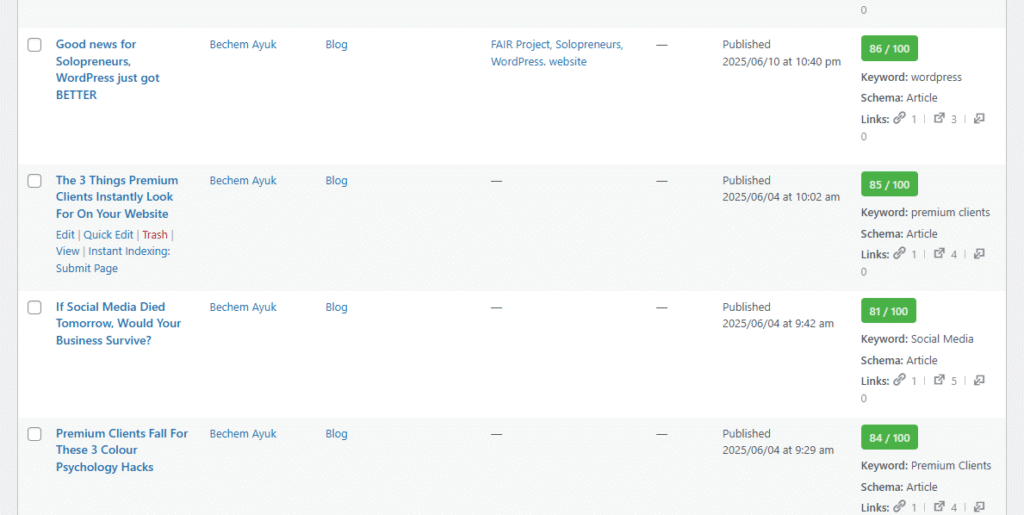The height and width of the screenshot is (515, 1024).
Task: Open the 81 / 100 SEO score badge
Action: 889,311
